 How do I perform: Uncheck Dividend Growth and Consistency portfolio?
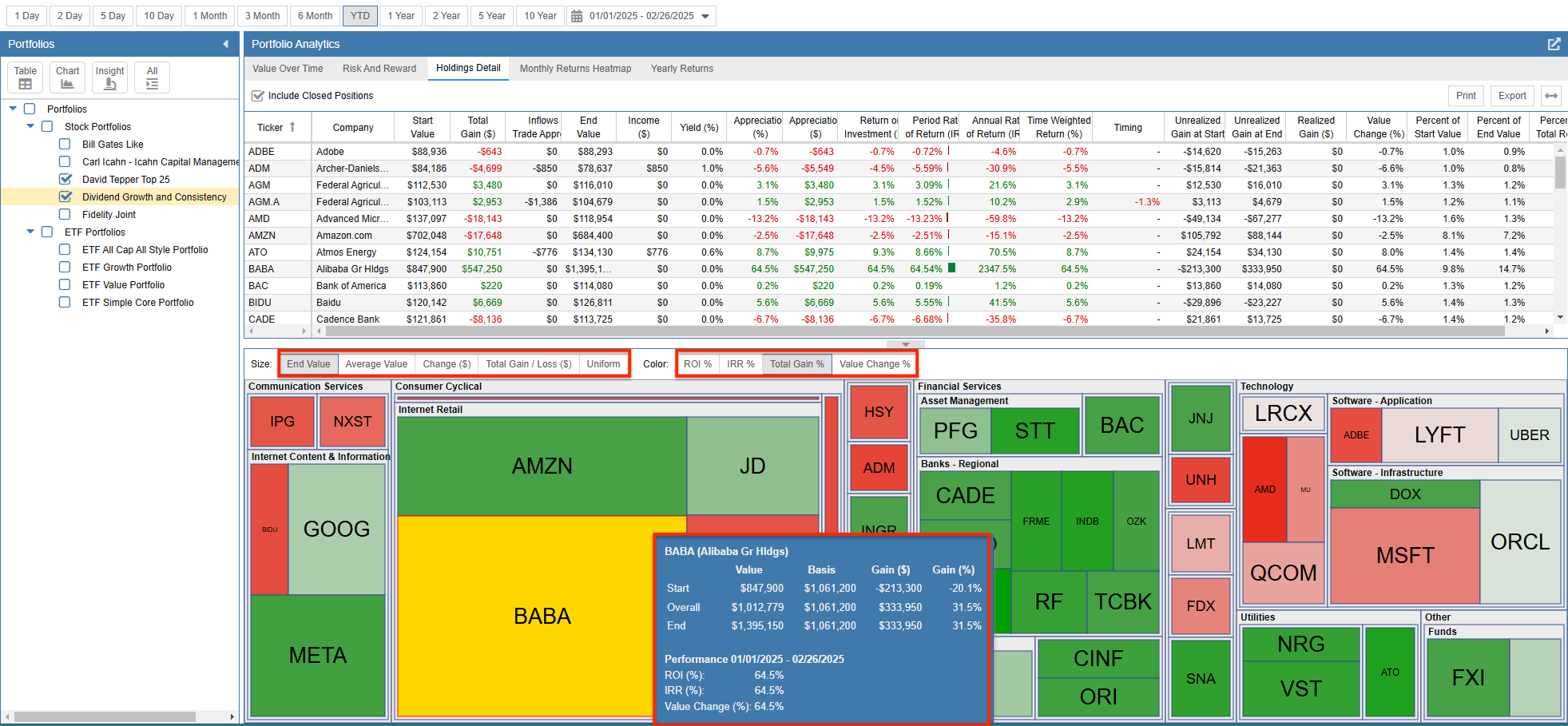coord(65,196)
